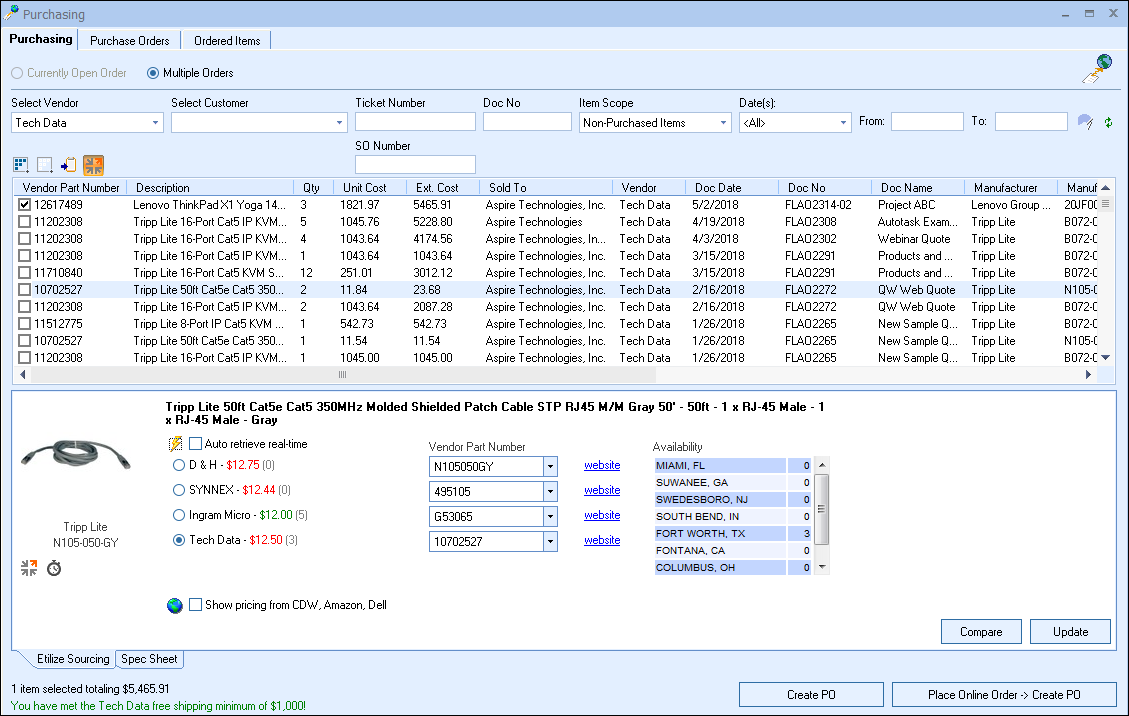Click the small converging-arrows icon beside the stopwatch

click(x=29, y=568)
